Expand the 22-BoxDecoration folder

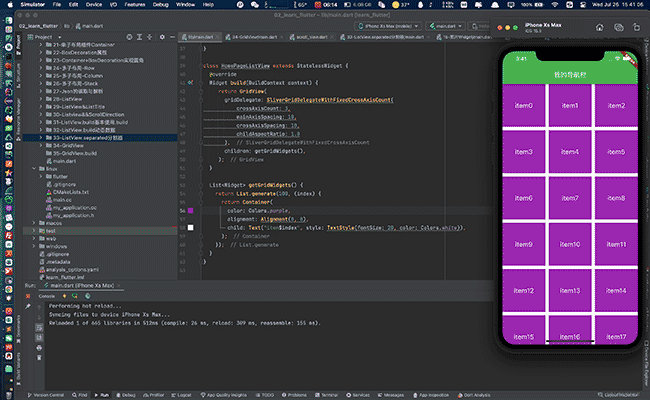(41, 53)
